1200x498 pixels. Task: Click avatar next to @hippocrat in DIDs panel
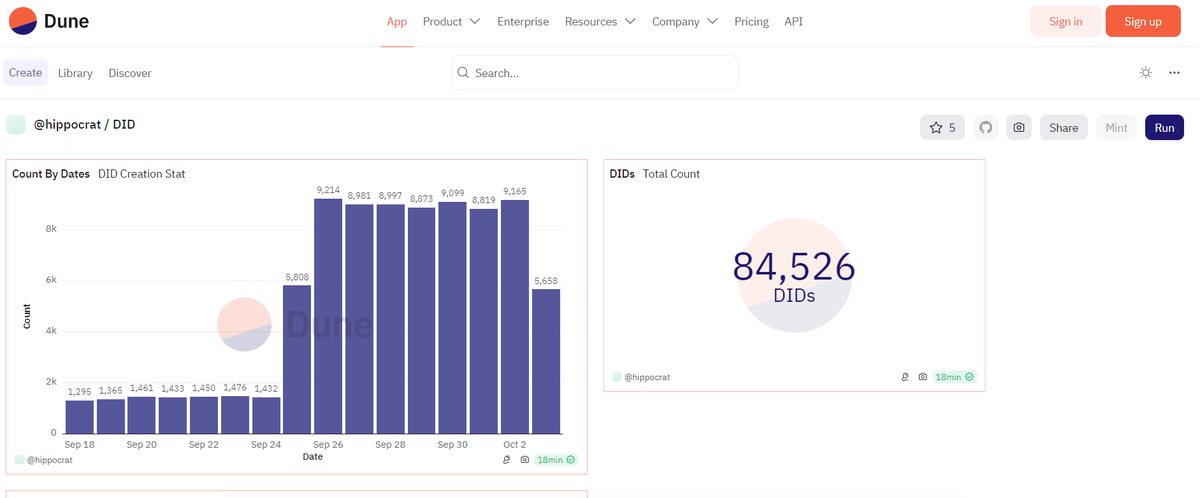(x=617, y=377)
